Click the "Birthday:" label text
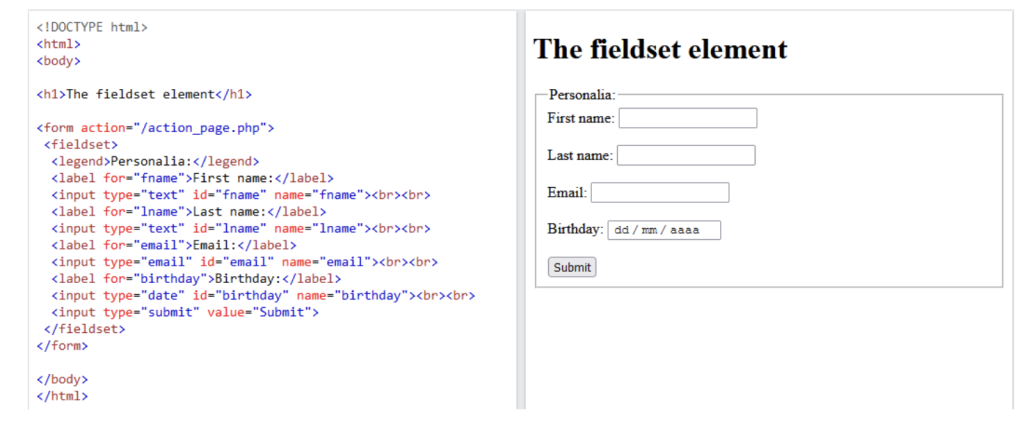Viewport: 1024px width, 438px height. point(575,230)
